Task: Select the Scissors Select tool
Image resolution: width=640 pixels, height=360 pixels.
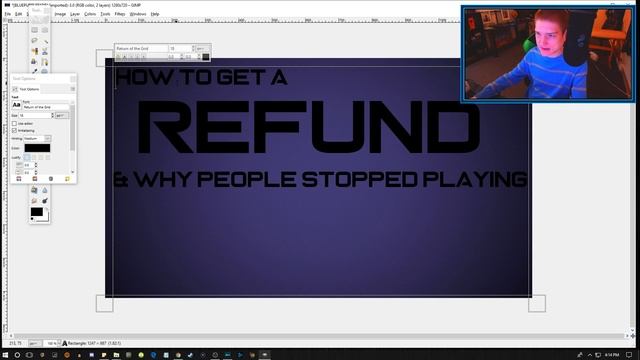Action: 44,51
